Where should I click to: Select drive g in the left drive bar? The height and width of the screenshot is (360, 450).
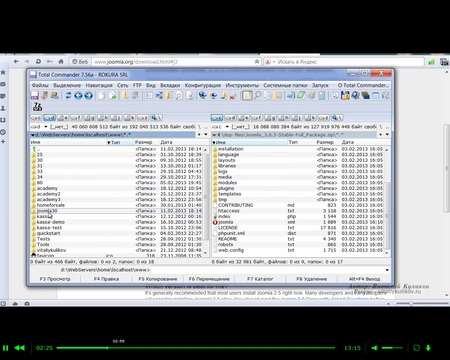coord(89,118)
